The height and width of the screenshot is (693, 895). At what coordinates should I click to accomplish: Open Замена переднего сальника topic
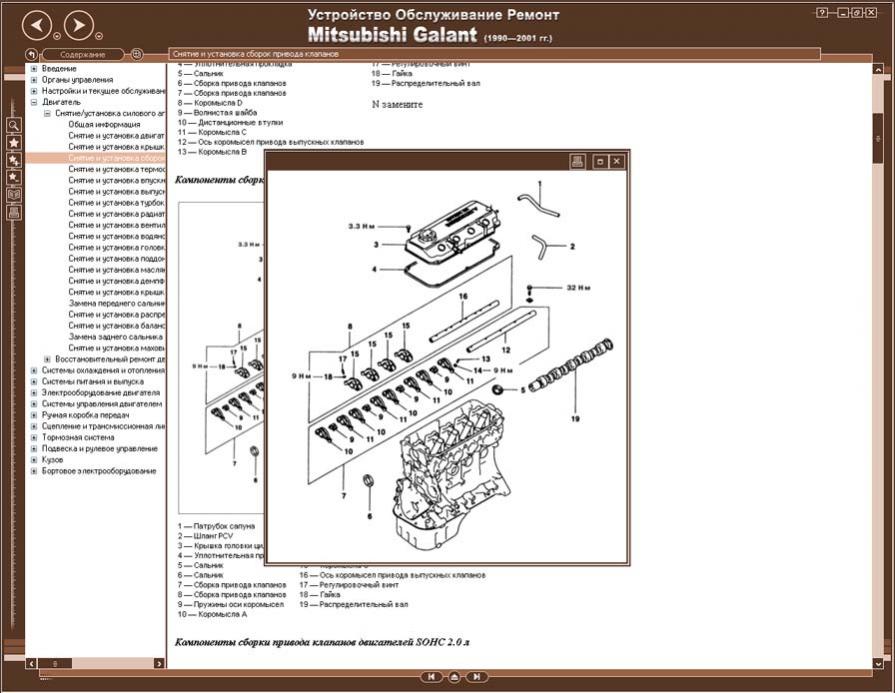116,303
